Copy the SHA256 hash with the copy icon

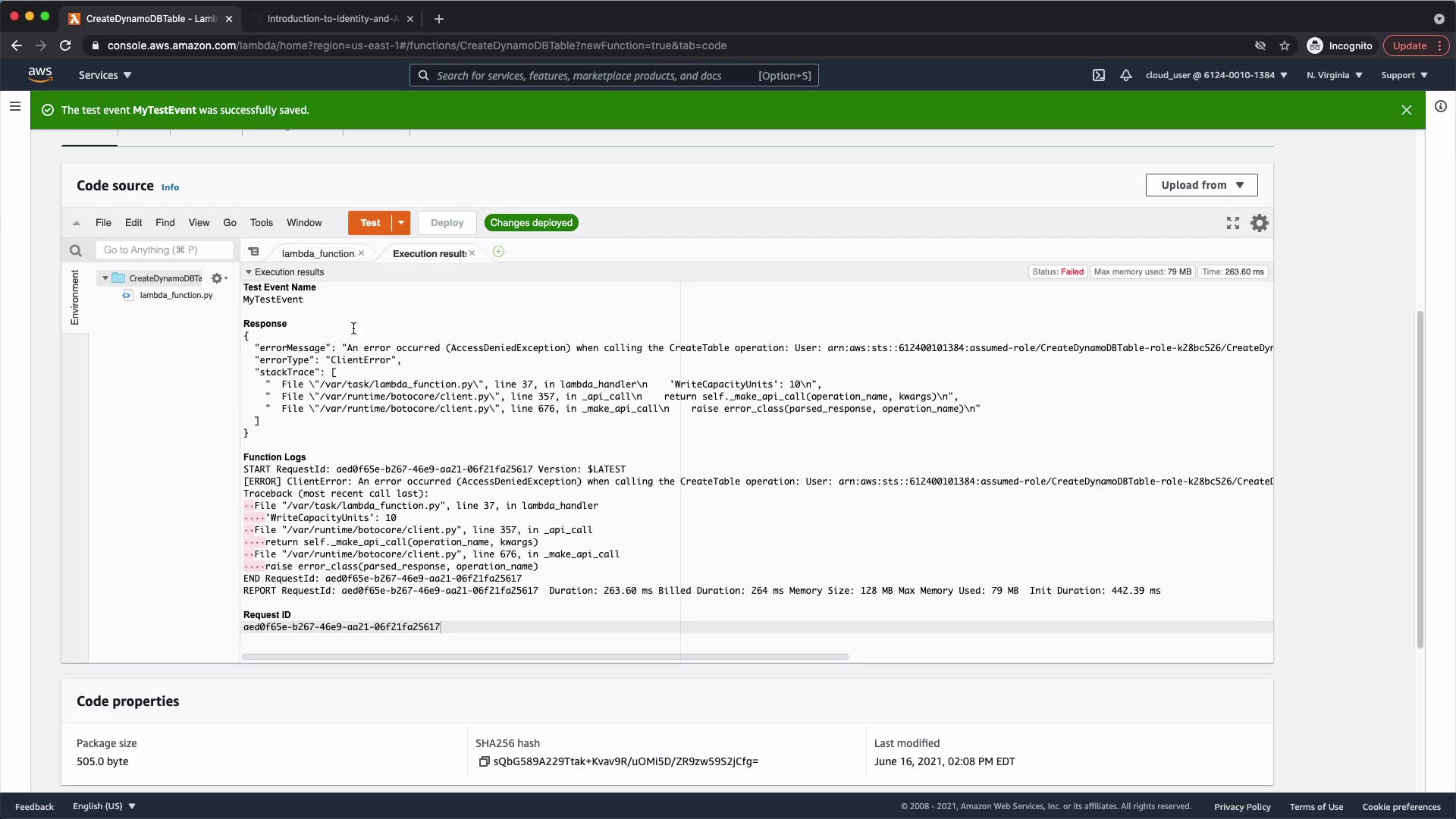(484, 761)
